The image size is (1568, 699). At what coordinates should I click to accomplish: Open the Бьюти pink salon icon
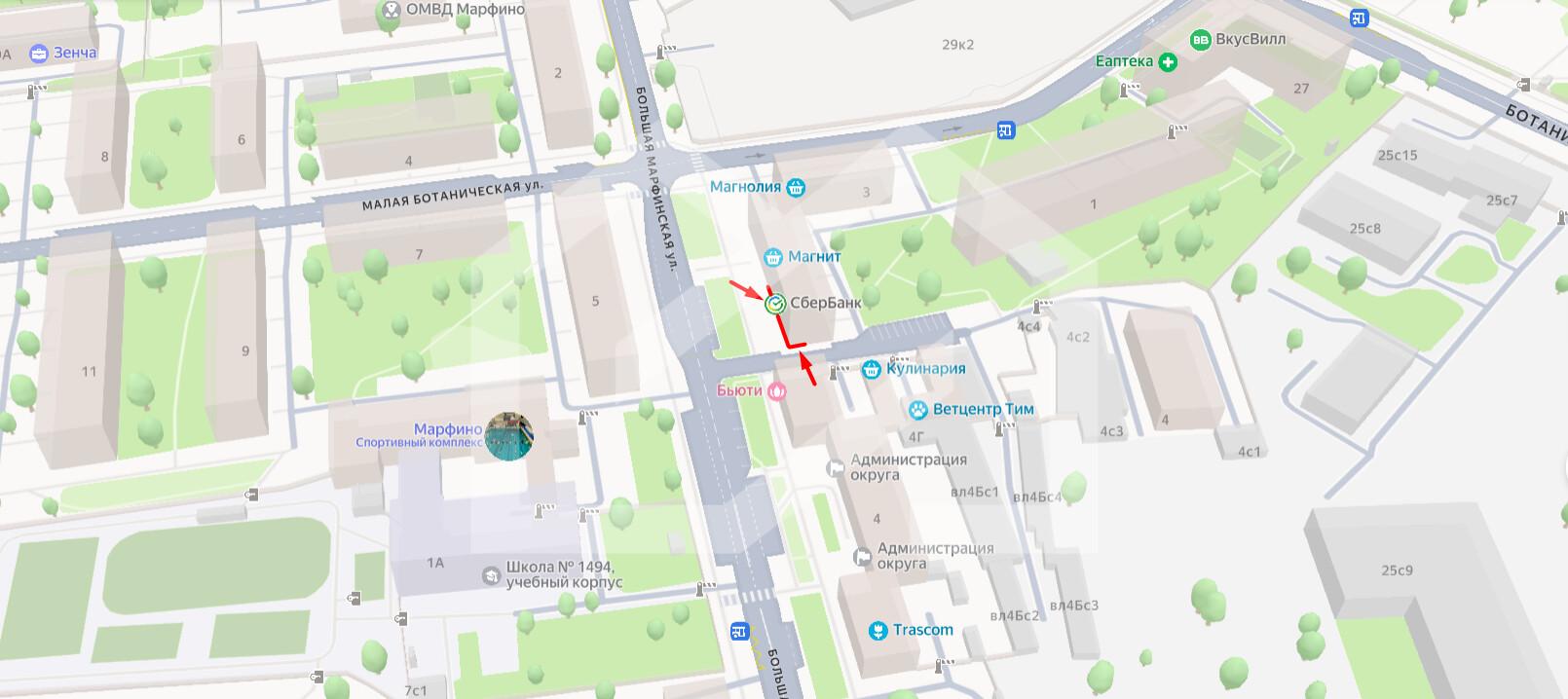click(x=777, y=390)
